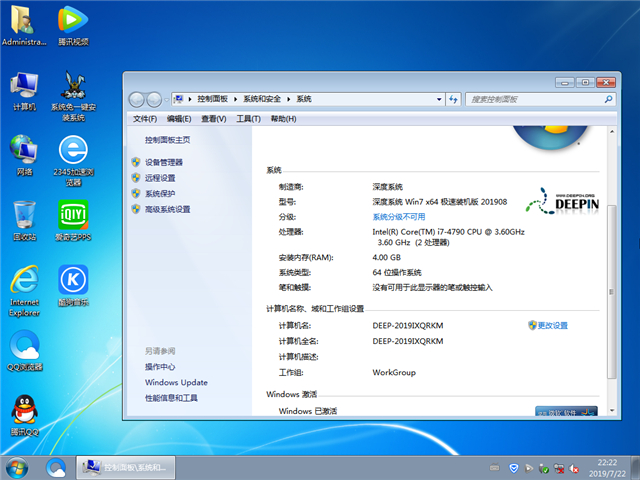Open QQ Browser pinned on the taskbar
640x480 pixels.
pyautogui.click(x=56, y=468)
